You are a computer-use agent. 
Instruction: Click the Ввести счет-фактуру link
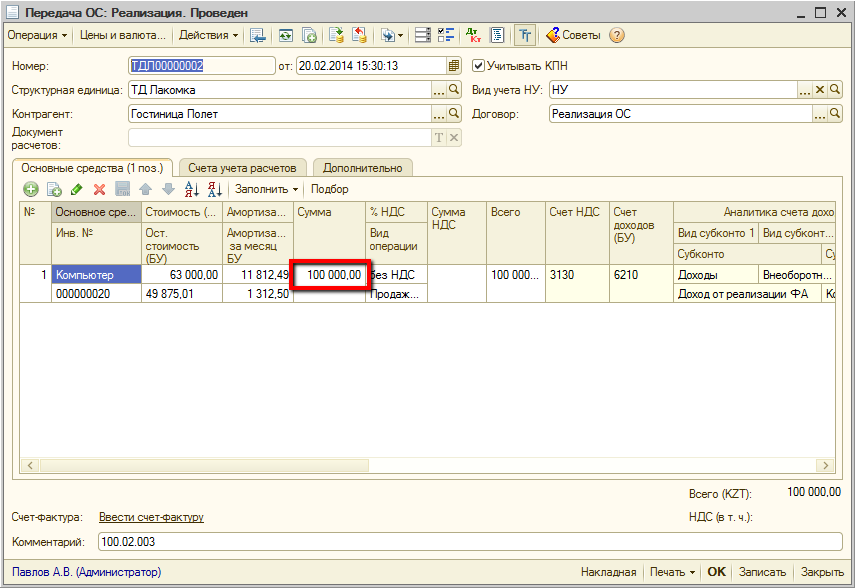pyautogui.click(x=151, y=517)
